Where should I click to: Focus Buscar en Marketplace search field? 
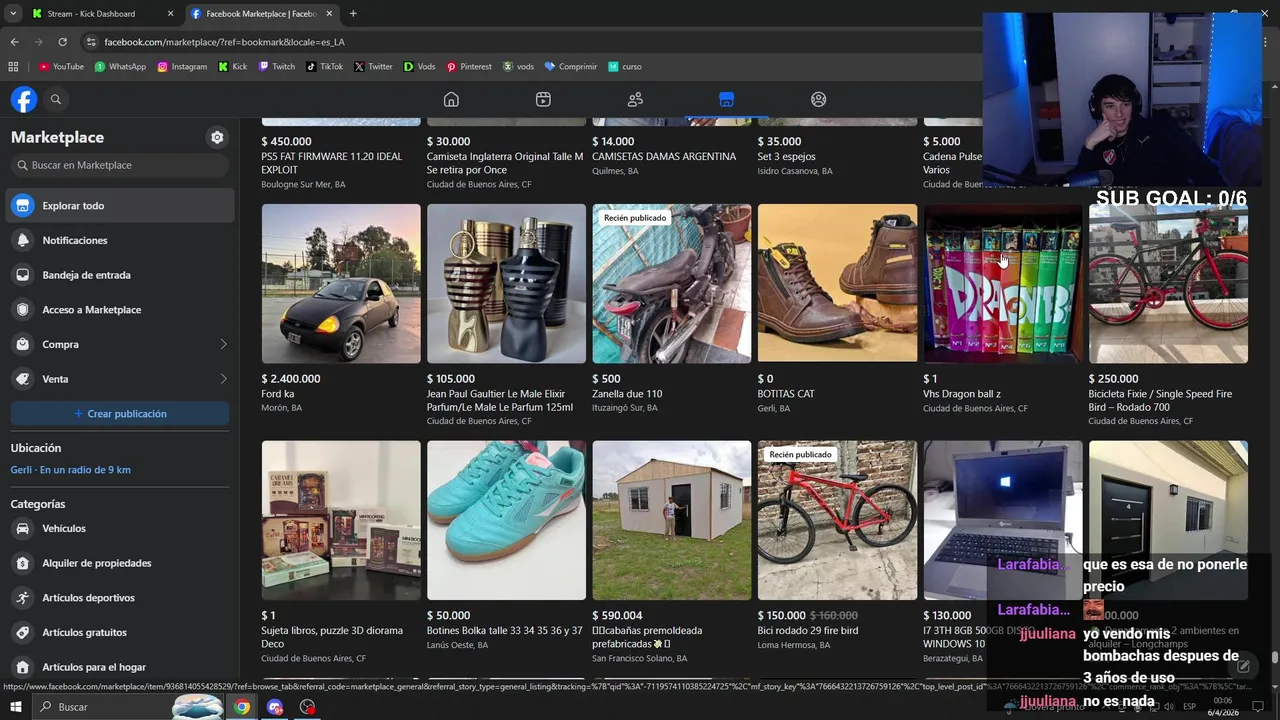[120, 165]
